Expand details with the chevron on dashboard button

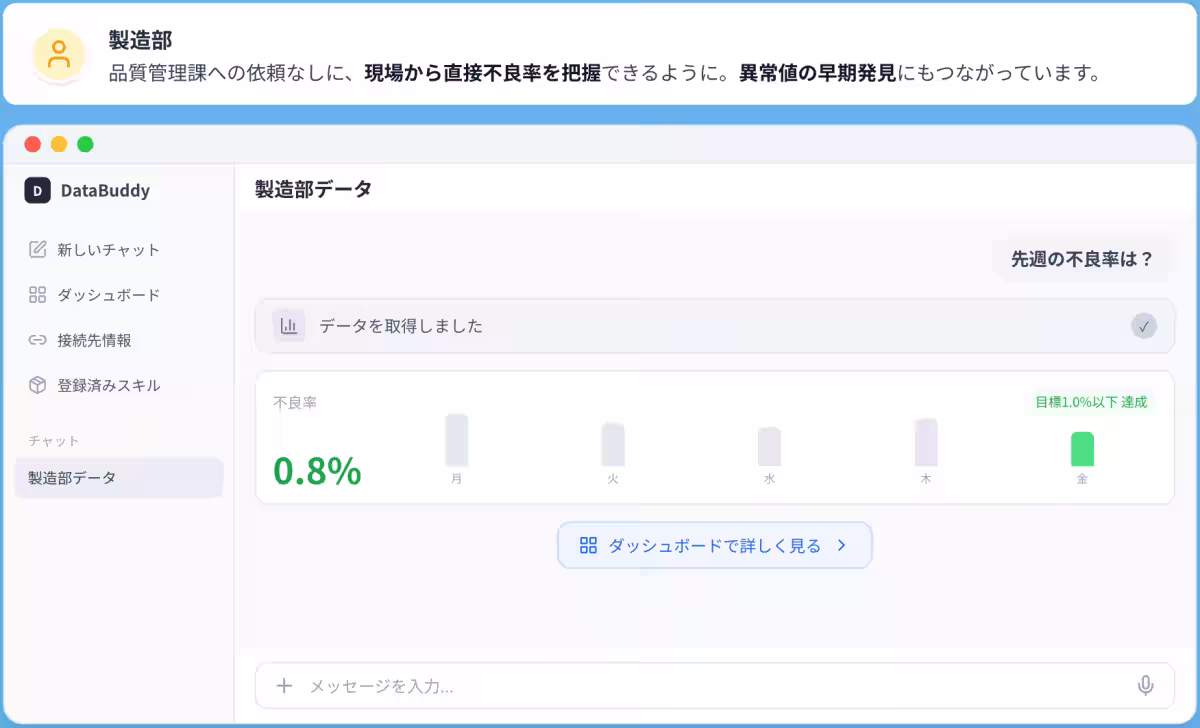tap(841, 545)
